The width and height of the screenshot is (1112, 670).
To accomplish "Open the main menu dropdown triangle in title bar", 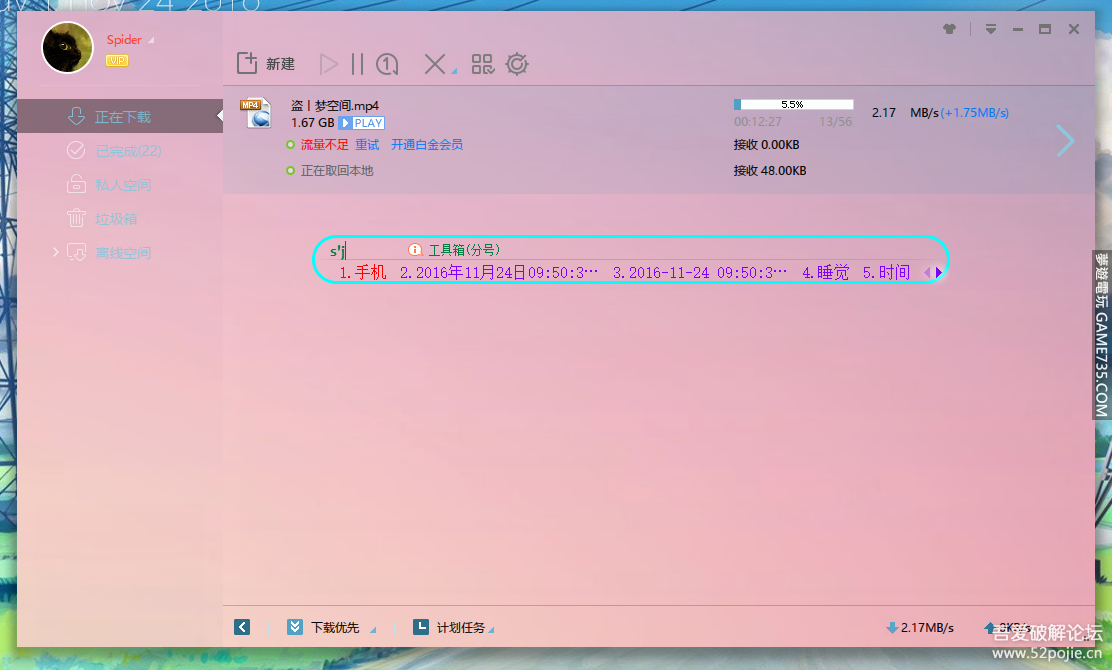I will pyautogui.click(x=991, y=29).
